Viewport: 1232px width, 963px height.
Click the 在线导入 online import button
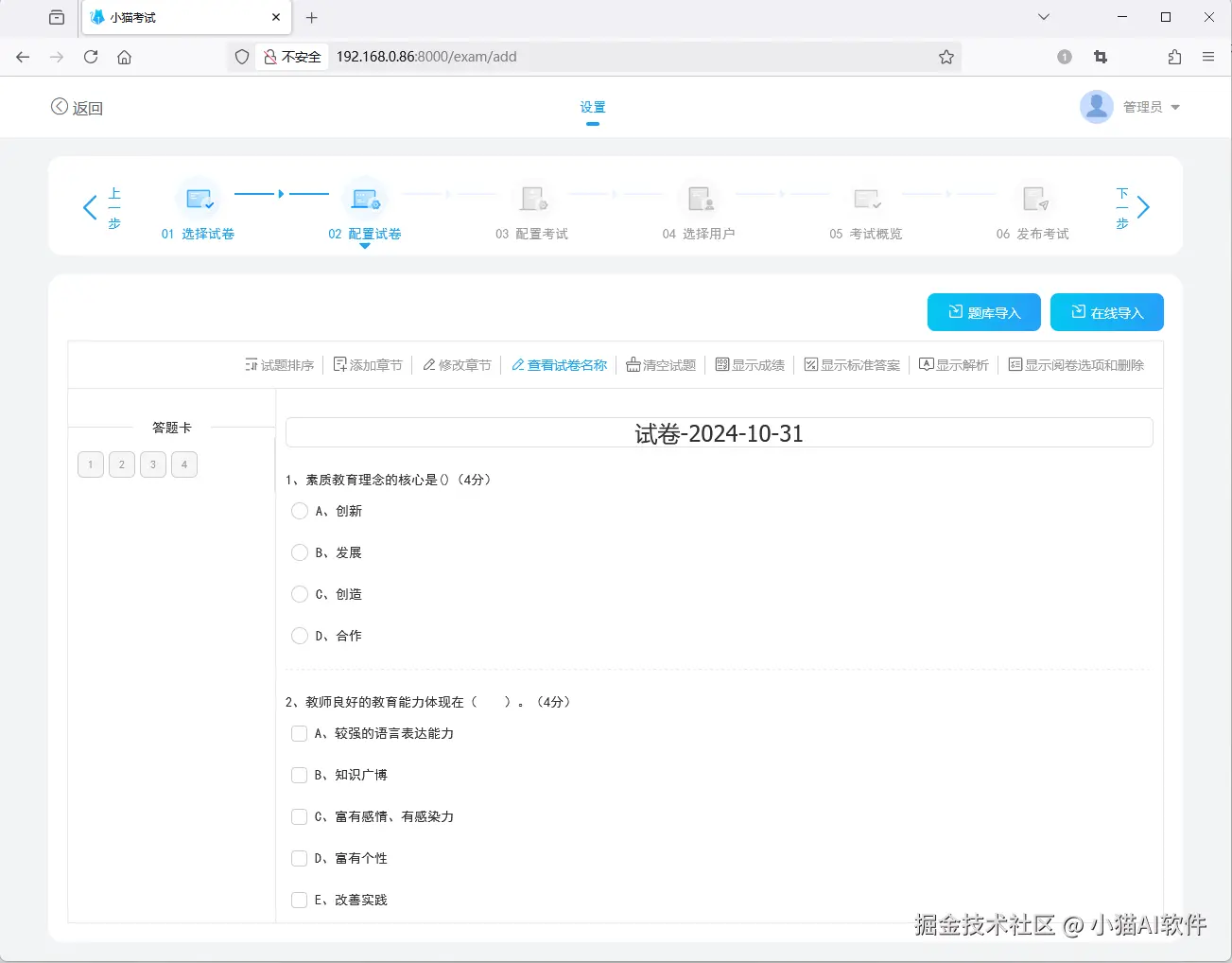point(1106,312)
